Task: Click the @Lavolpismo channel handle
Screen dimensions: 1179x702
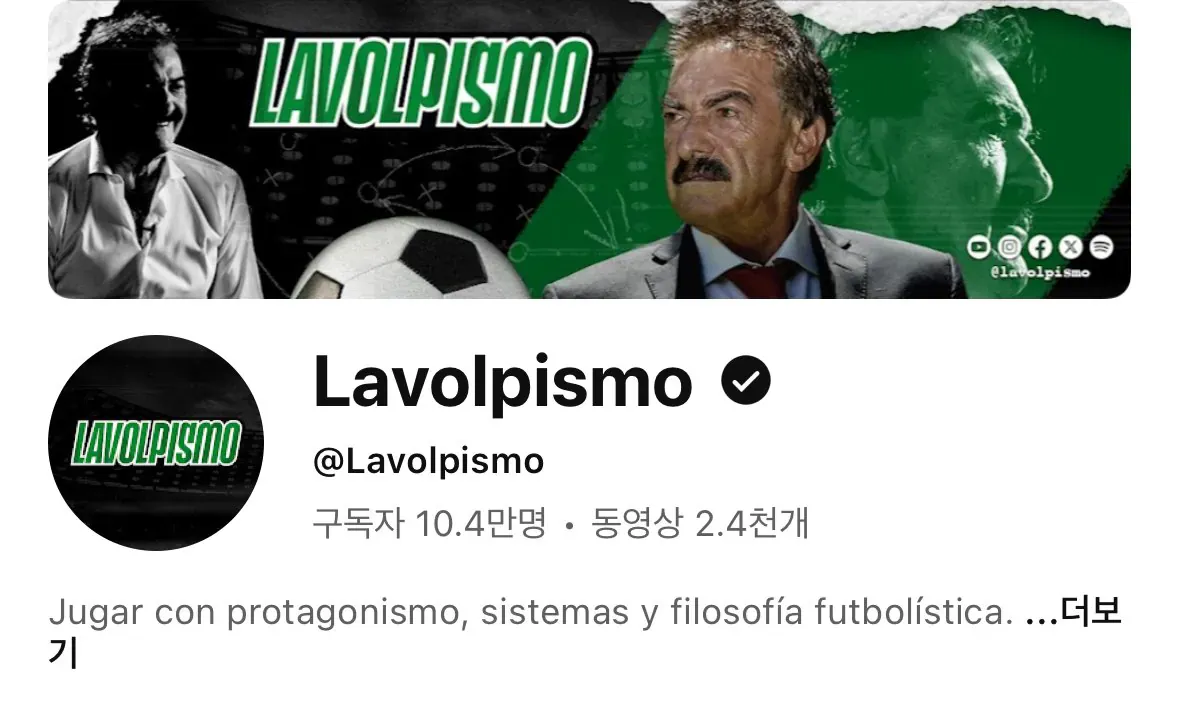Action: (x=429, y=461)
